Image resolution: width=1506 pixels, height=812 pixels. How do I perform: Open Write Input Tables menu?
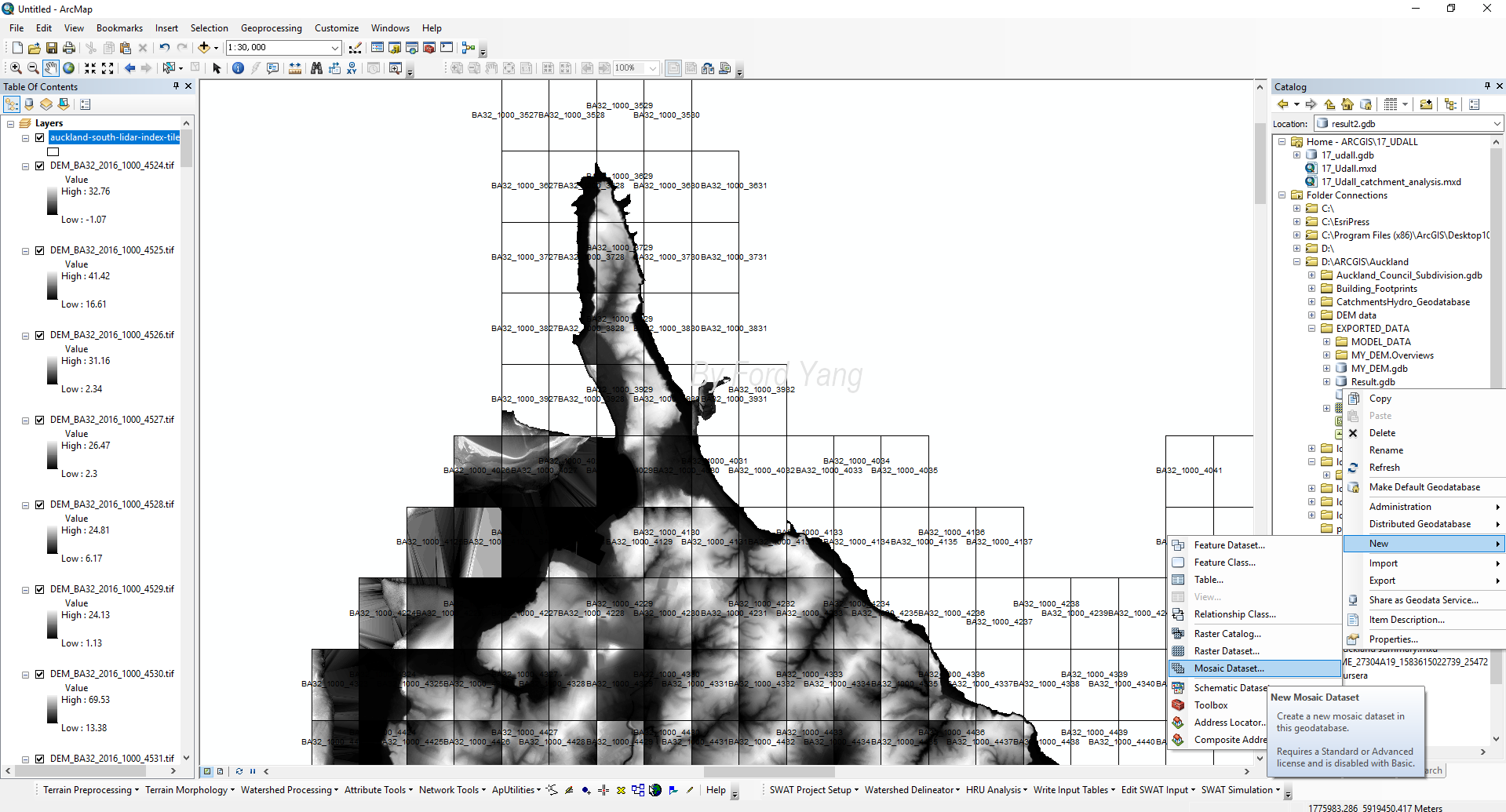click(1074, 790)
